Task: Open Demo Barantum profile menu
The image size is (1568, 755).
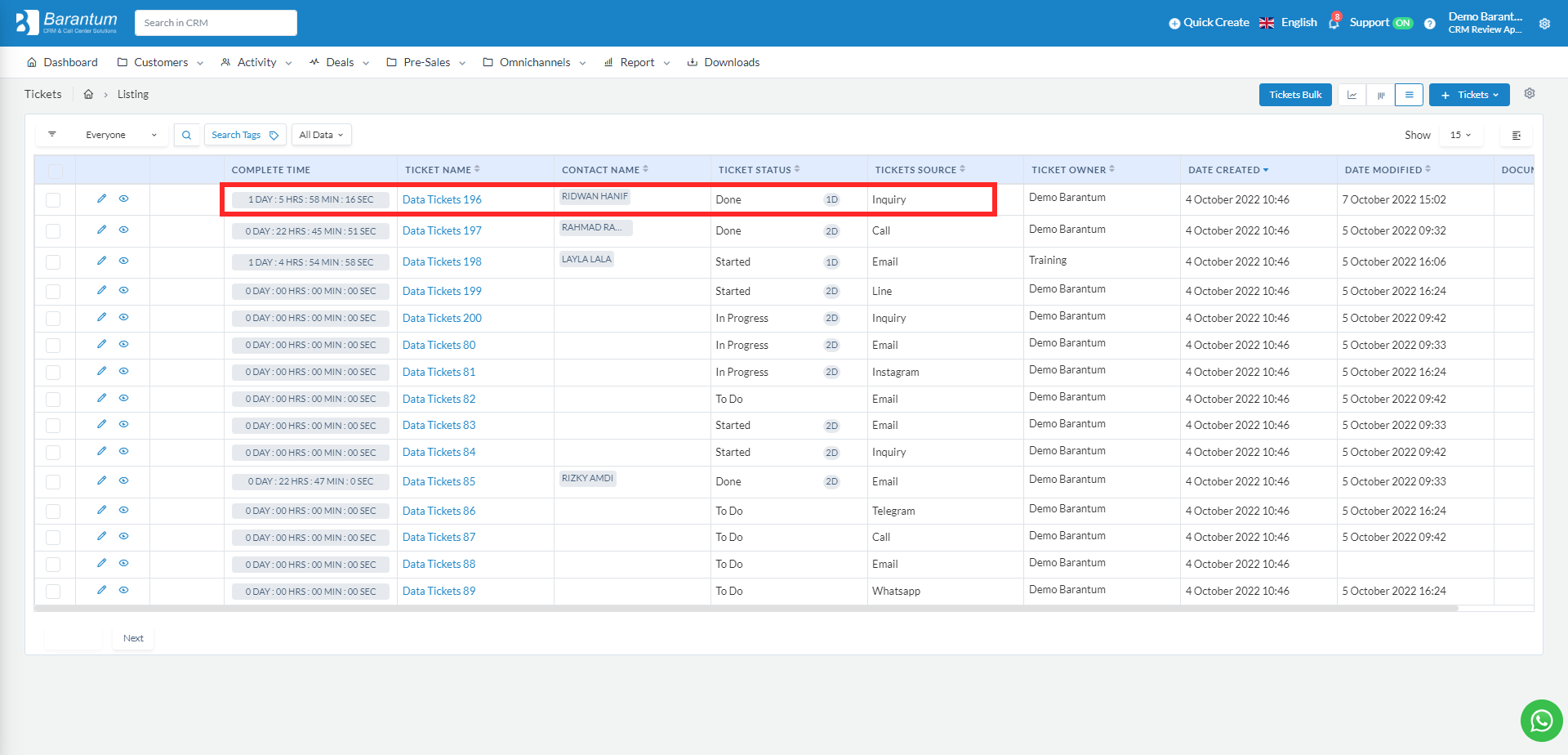Action: coord(1485,23)
